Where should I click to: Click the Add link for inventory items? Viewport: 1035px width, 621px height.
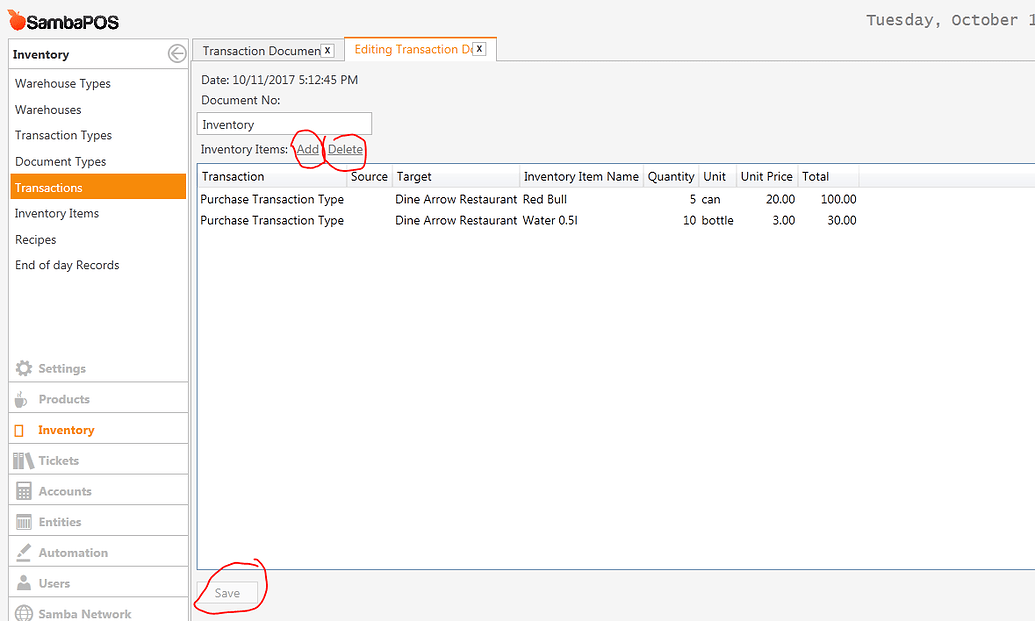(307, 148)
